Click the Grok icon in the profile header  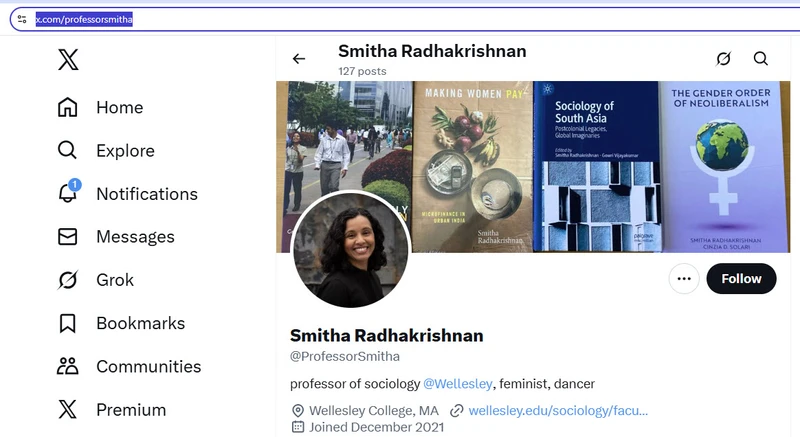723,59
